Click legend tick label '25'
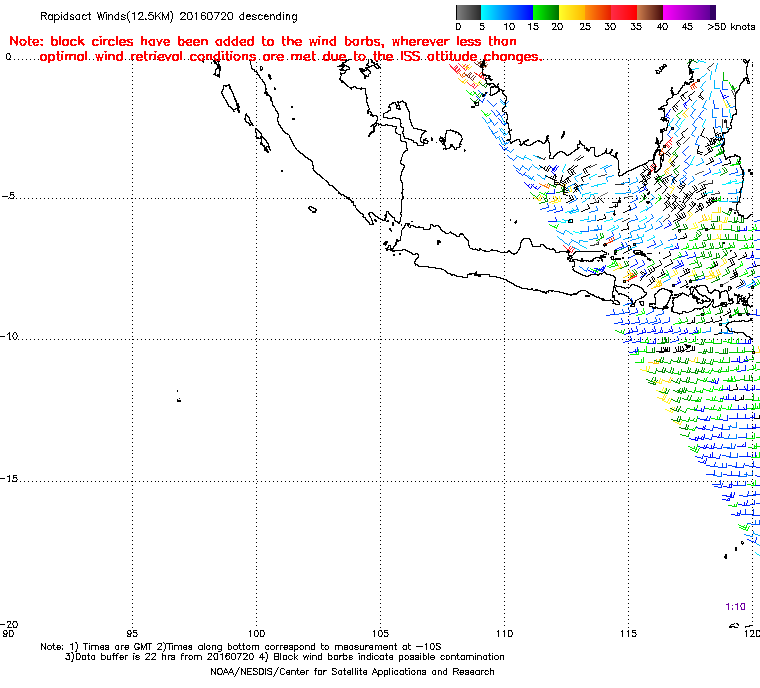 pyautogui.click(x=585, y=27)
